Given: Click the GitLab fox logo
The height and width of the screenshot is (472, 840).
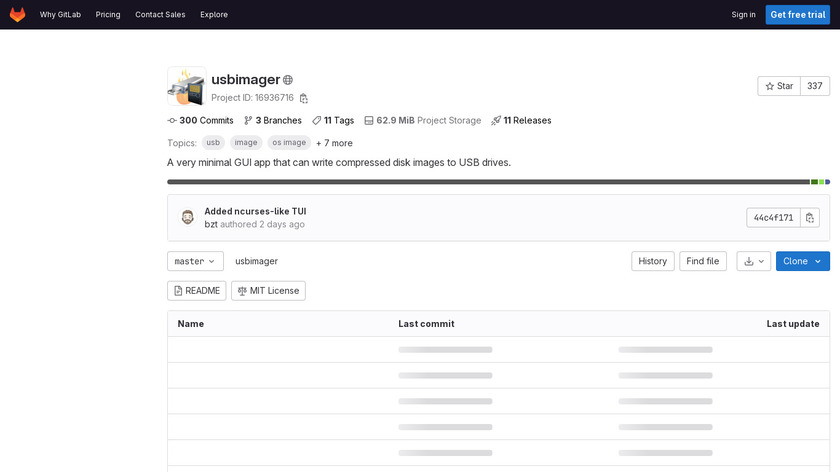Looking at the screenshot, I should [18, 14].
